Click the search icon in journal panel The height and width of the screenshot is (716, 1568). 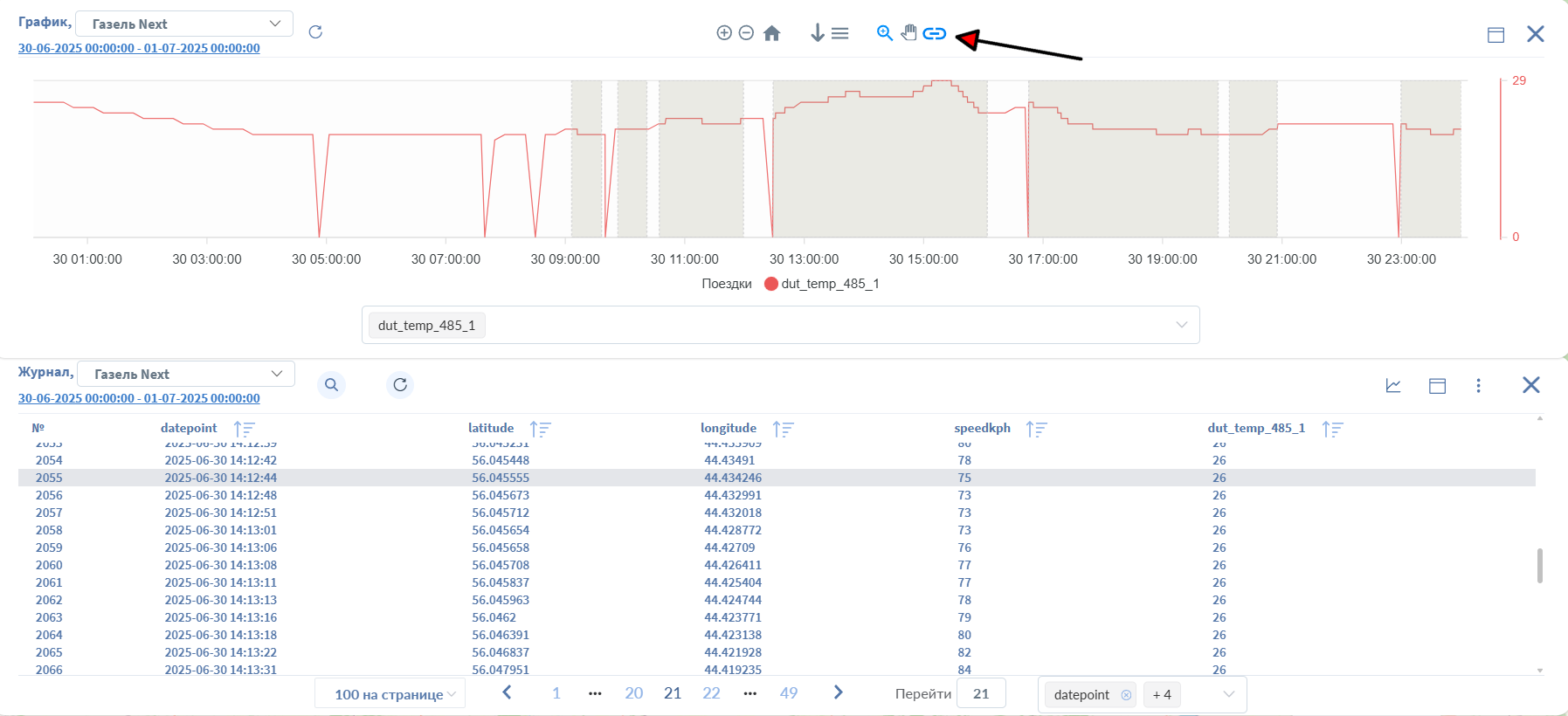[331, 385]
